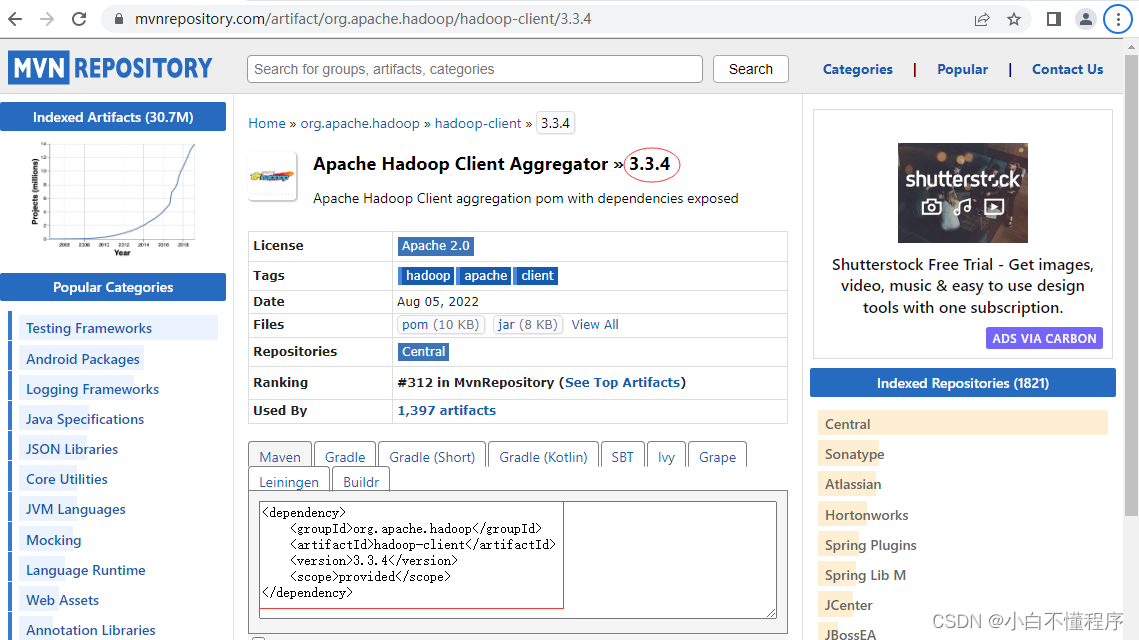This screenshot has width=1139, height=640.
Task: Open Mocking category
Action: pyautogui.click(x=54, y=540)
